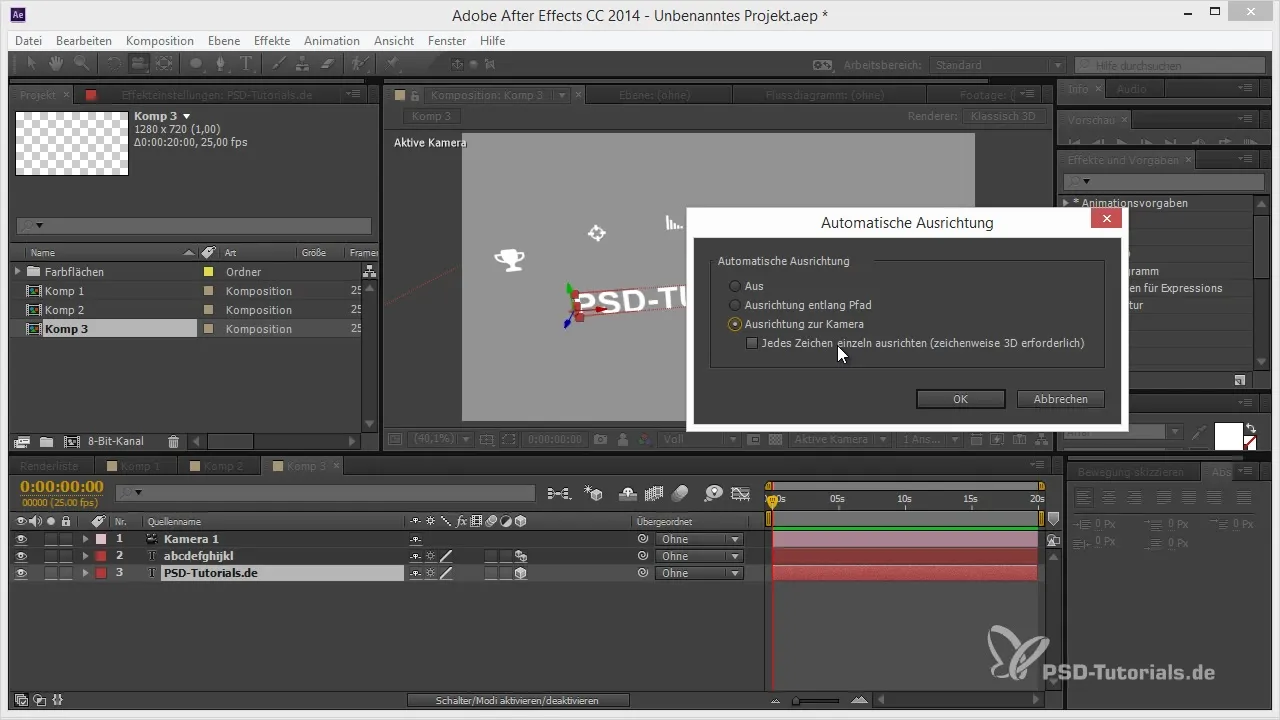The height and width of the screenshot is (720, 1280).
Task: Expand the Farbflächen folder
Action: pos(17,271)
